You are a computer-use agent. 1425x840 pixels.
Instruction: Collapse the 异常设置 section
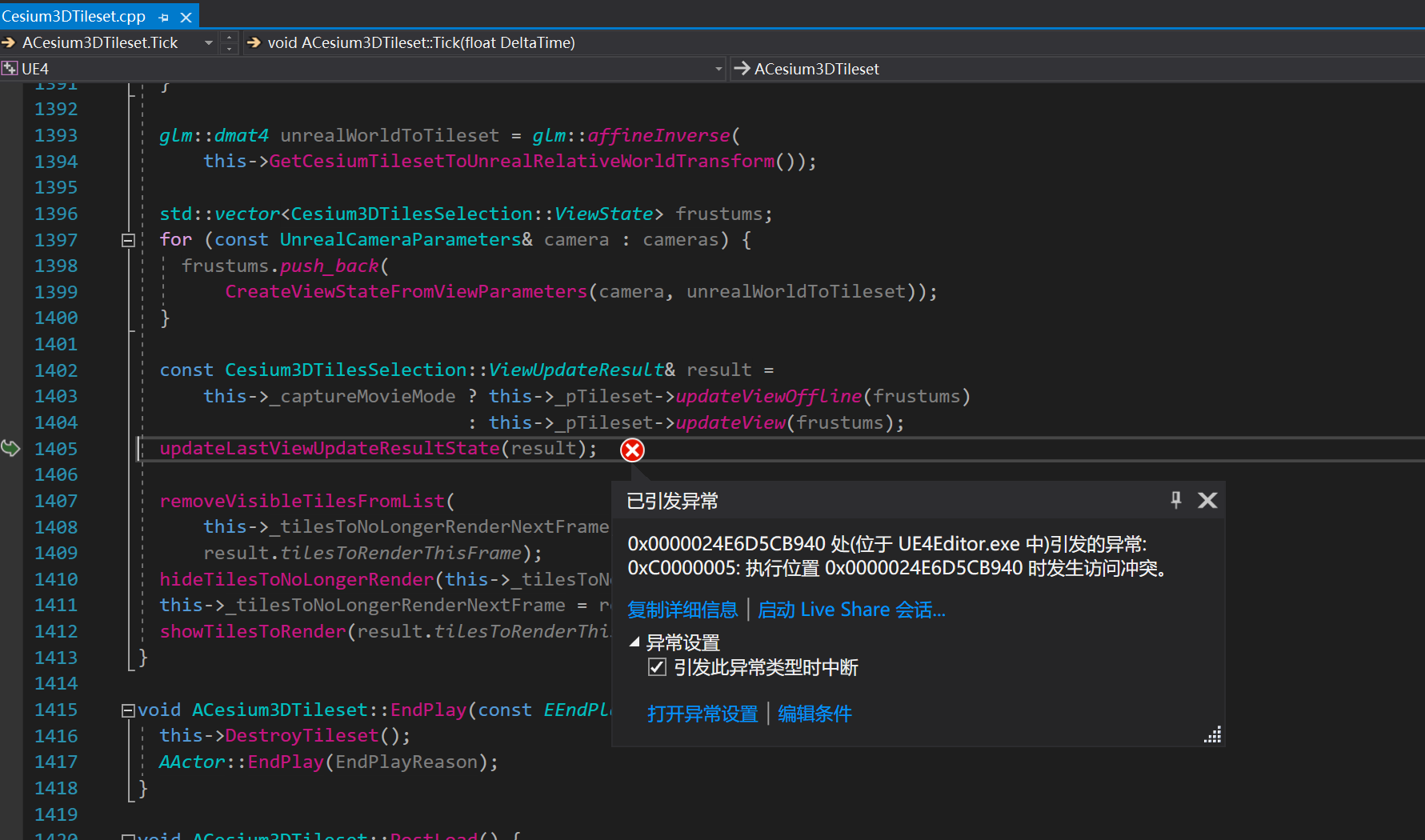(x=634, y=641)
